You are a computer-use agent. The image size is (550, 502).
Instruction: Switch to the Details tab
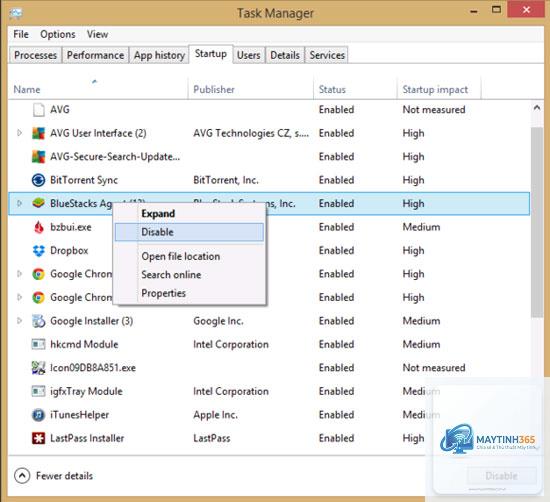tap(285, 55)
